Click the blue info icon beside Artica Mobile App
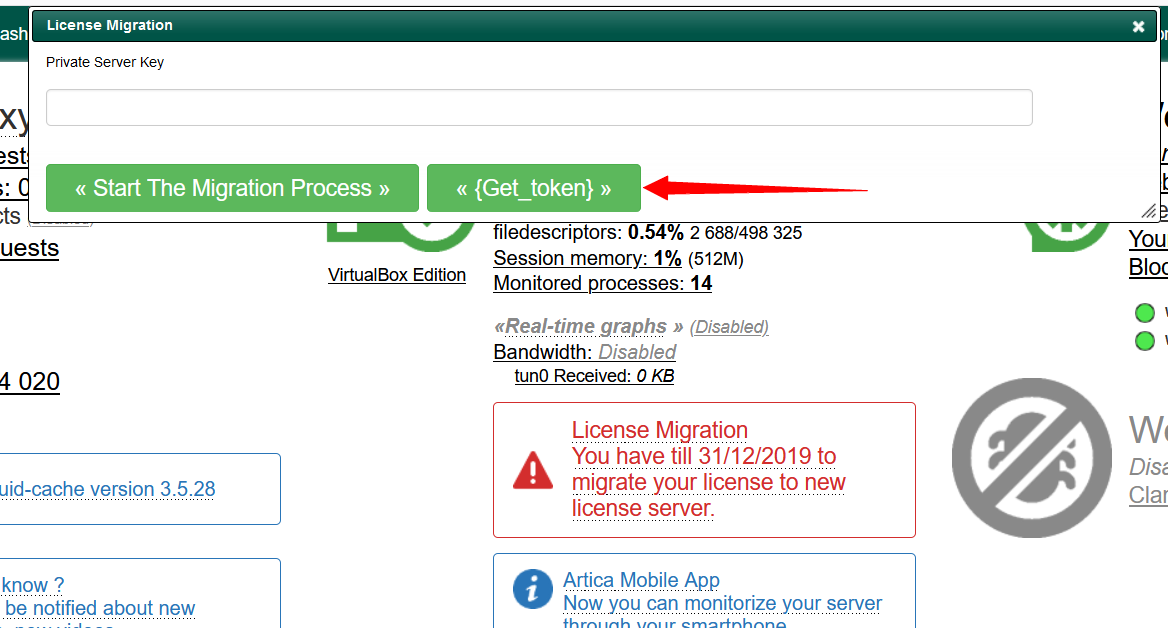 (x=532, y=590)
